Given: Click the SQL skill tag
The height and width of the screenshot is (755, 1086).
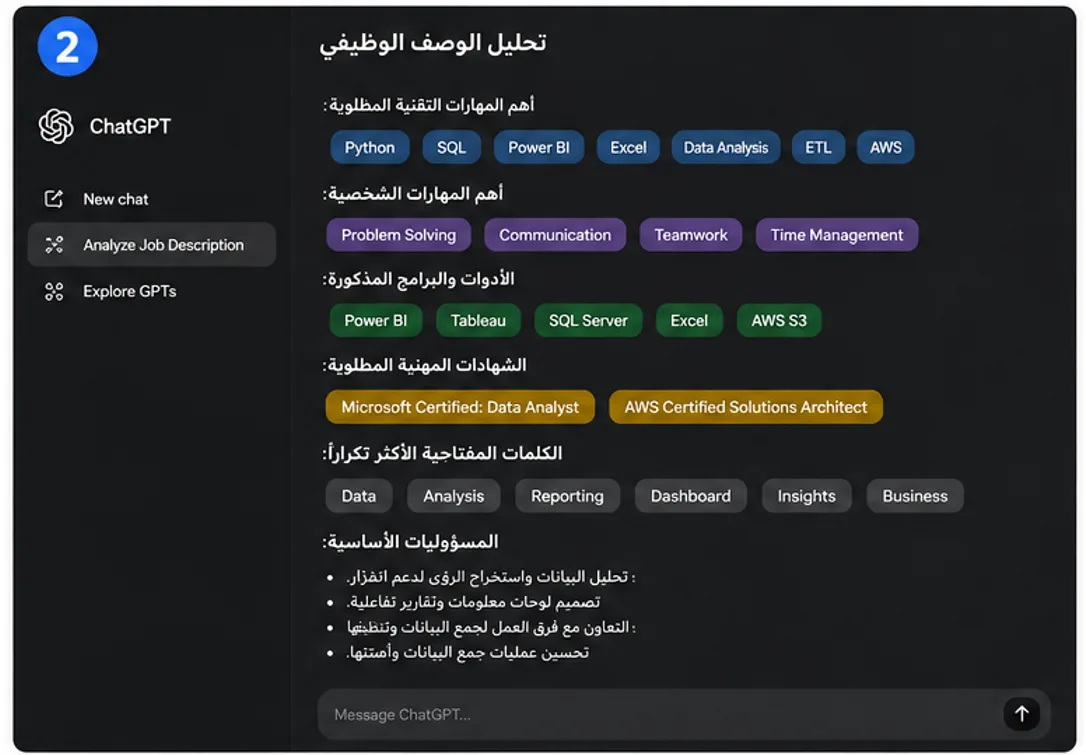Looking at the screenshot, I should point(452,148).
